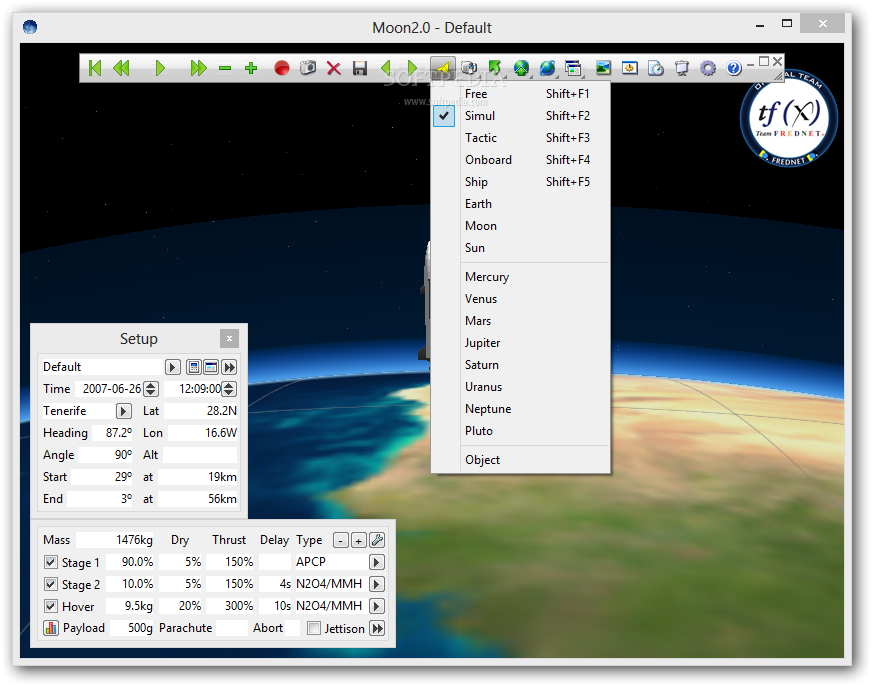Click the time 12:09:00 spinner arrows
The height and width of the screenshot is (686, 872).
pyautogui.click(x=229, y=389)
